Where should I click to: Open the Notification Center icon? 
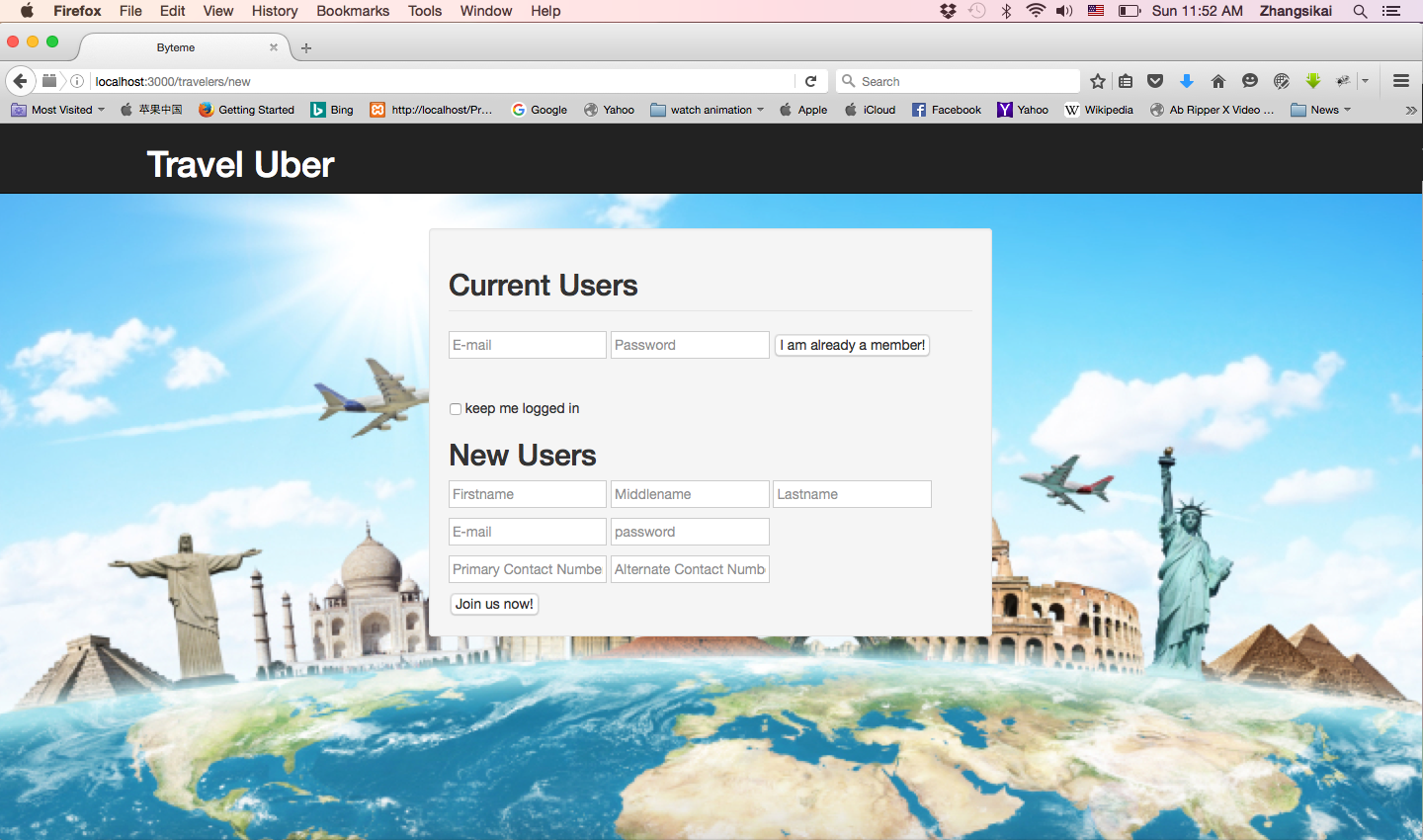[1392, 11]
